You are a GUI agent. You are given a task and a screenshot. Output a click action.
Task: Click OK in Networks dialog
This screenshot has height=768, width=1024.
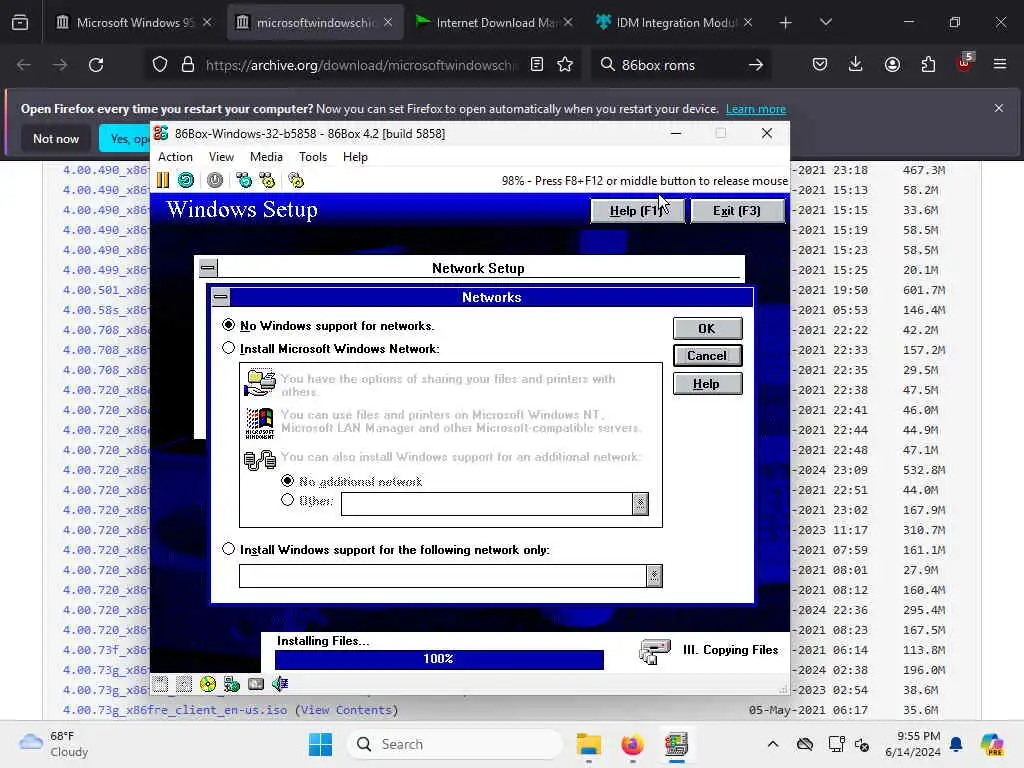pos(707,328)
